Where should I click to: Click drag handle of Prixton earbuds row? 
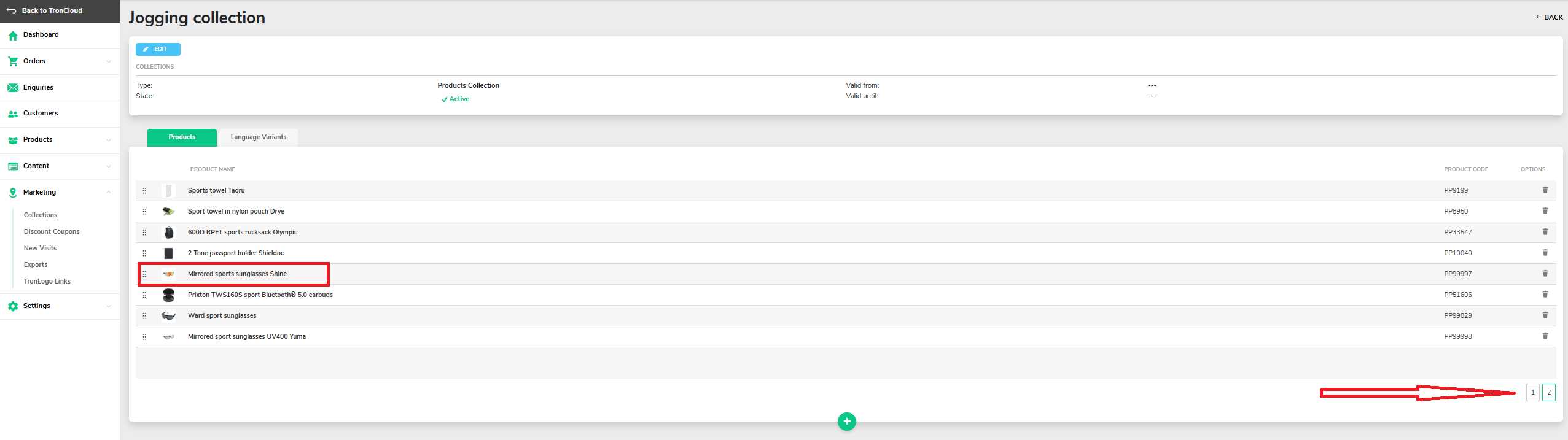[x=144, y=295]
